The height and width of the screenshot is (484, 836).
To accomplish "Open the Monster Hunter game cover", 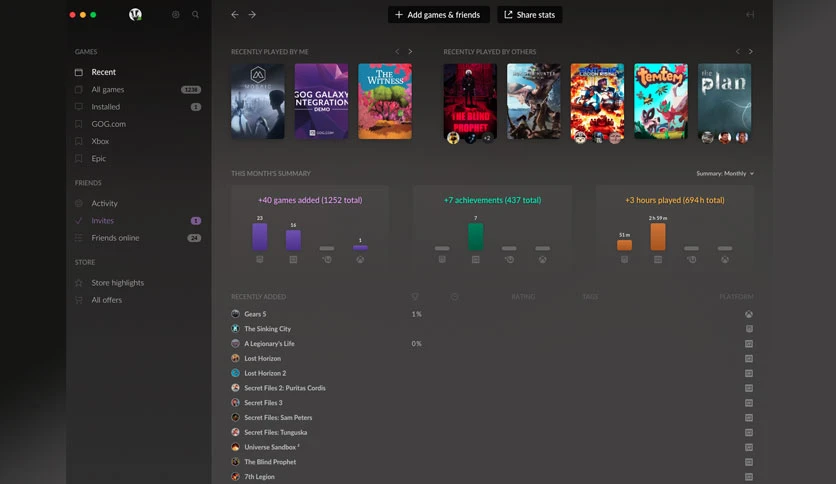I will (534, 101).
